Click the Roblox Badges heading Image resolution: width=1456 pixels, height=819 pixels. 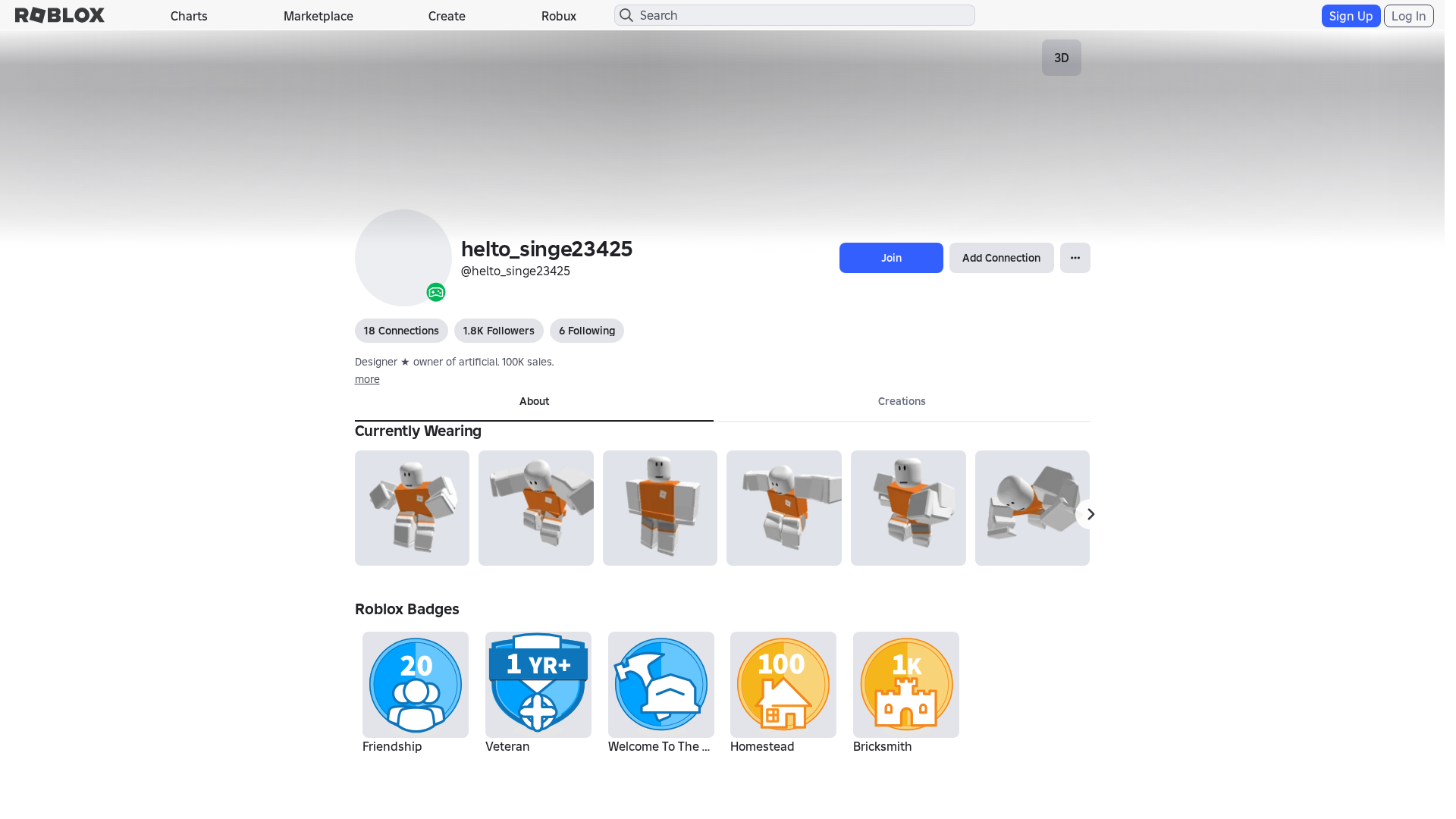pyautogui.click(x=407, y=609)
